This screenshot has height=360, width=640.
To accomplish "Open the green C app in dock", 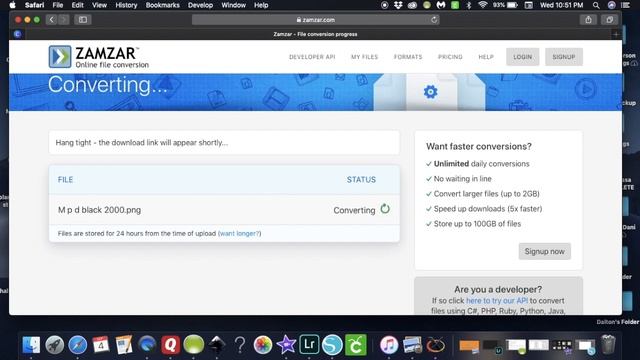I will [356, 345].
